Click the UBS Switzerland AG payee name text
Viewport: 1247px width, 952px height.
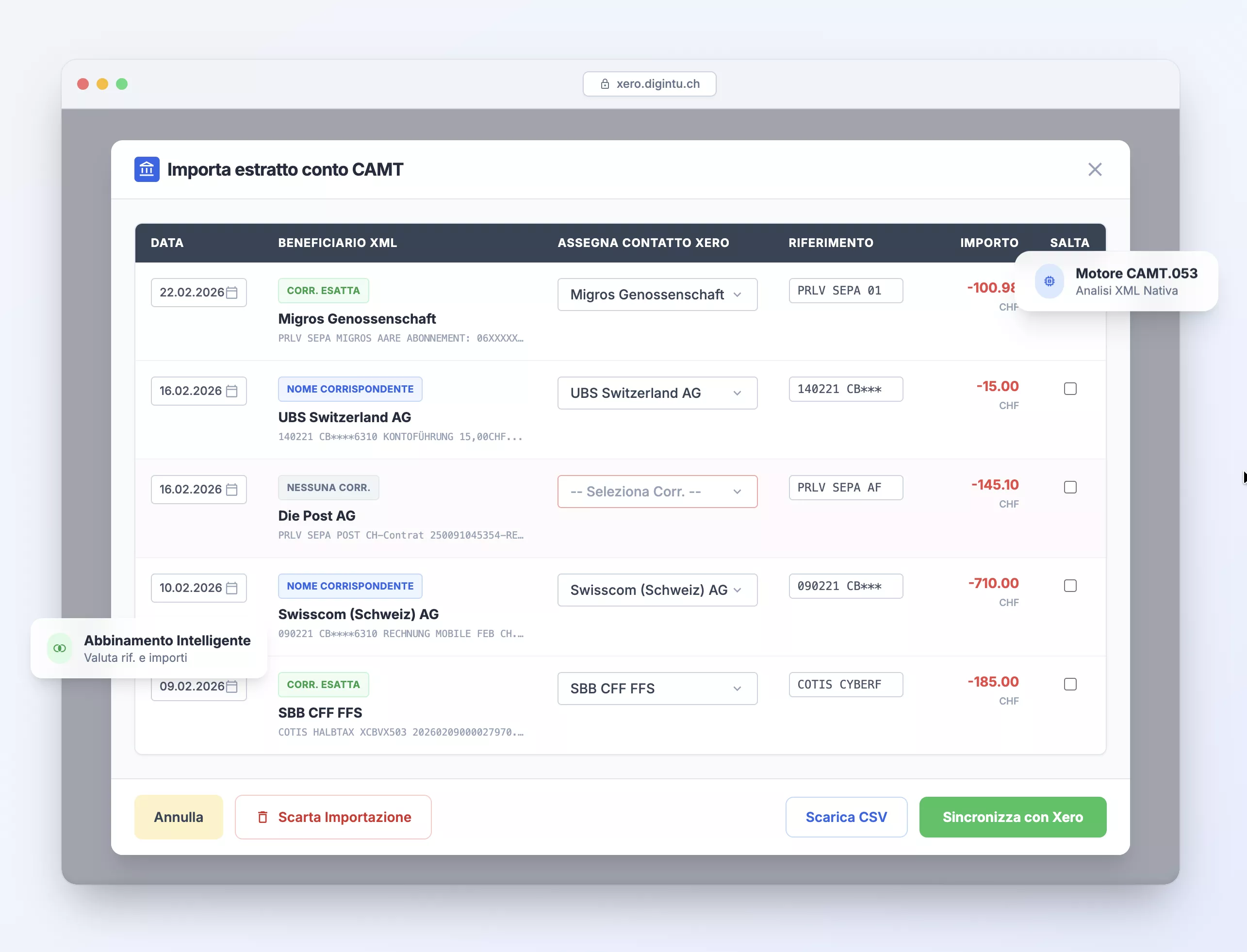click(345, 418)
